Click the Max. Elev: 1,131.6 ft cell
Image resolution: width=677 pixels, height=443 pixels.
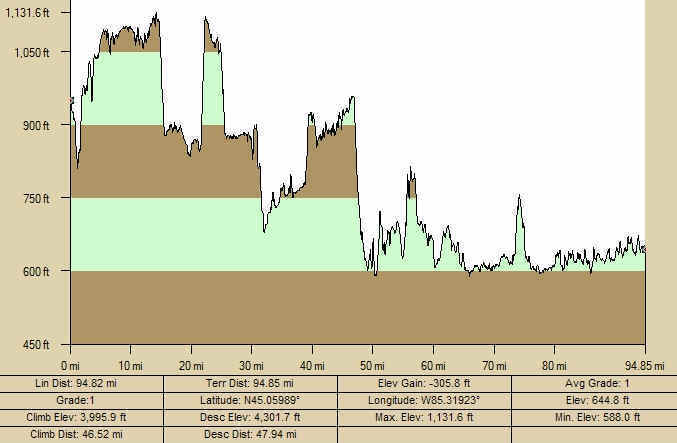point(424,417)
